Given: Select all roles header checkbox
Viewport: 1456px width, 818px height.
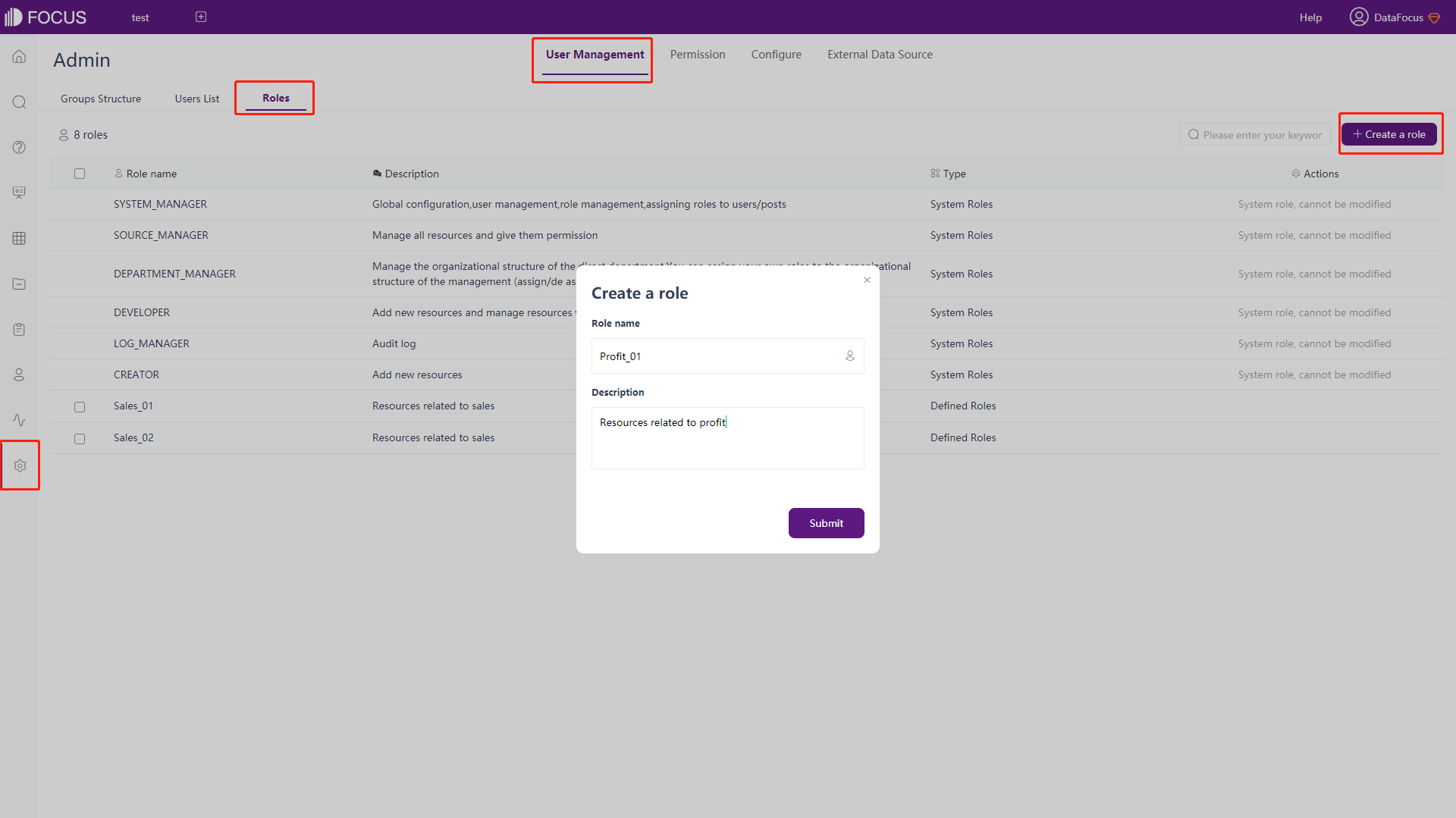Looking at the screenshot, I should [x=80, y=174].
